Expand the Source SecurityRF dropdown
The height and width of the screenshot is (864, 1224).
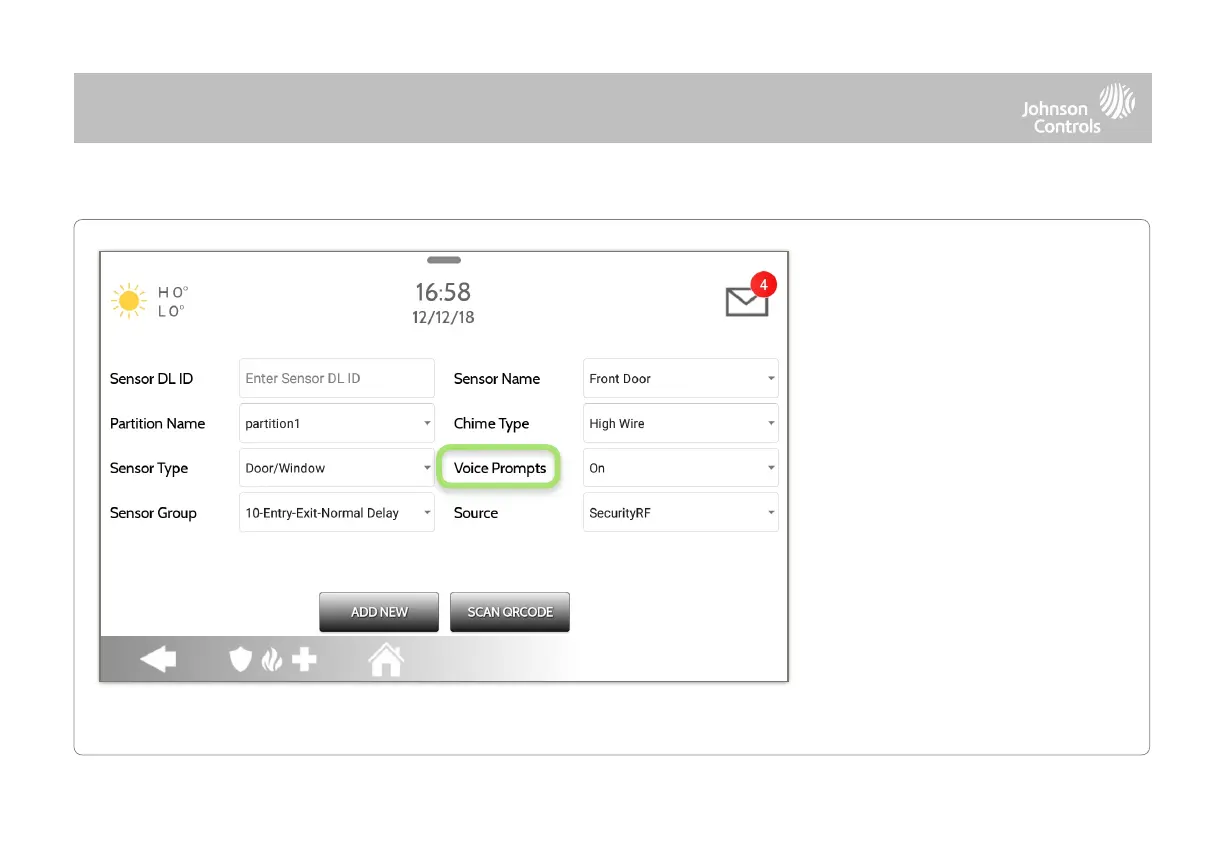tap(680, 513)
